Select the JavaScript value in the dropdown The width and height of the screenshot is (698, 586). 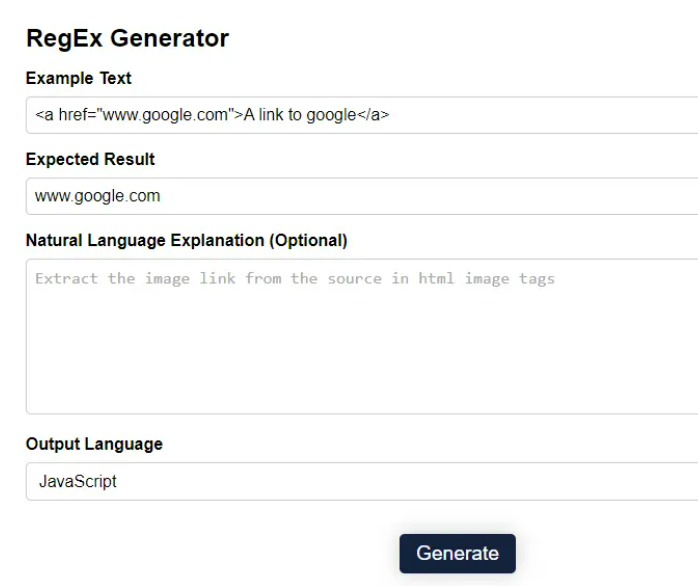tap(77, 481)
